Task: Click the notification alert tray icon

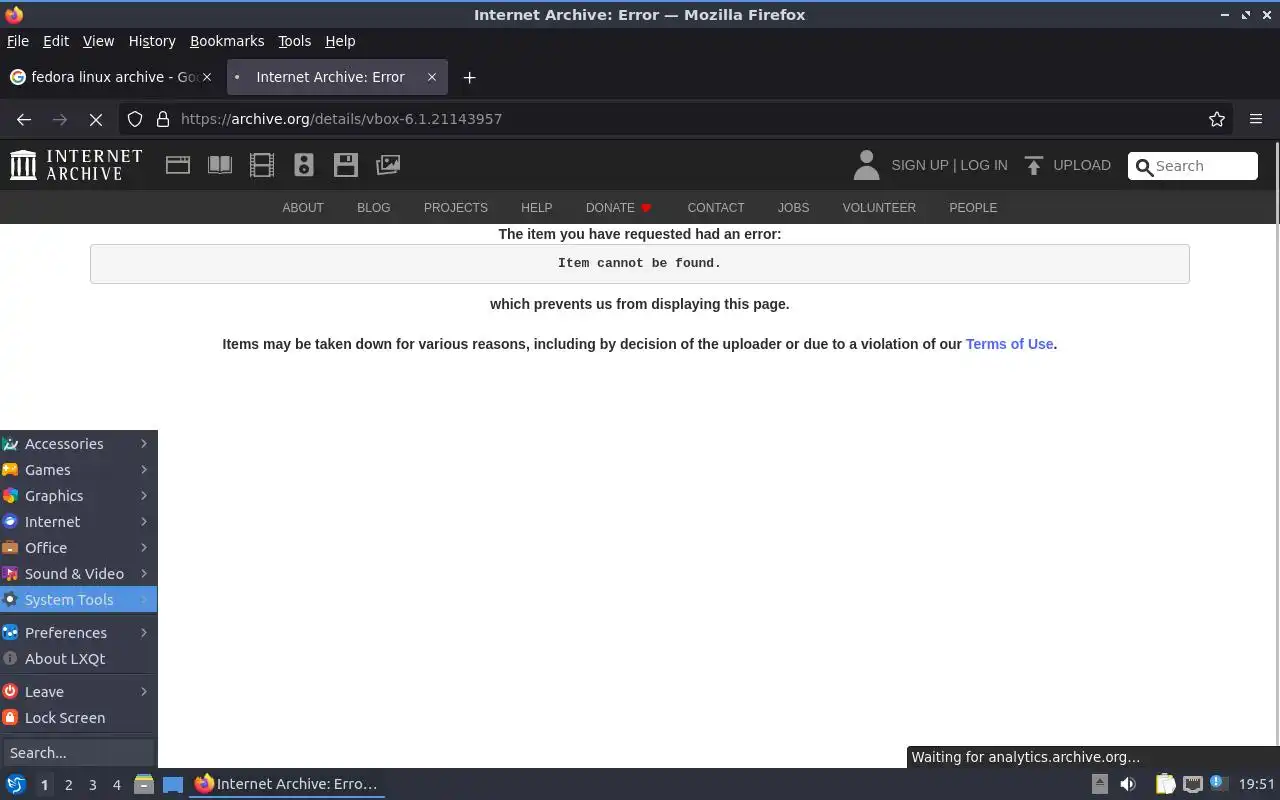Action: 1217,783
